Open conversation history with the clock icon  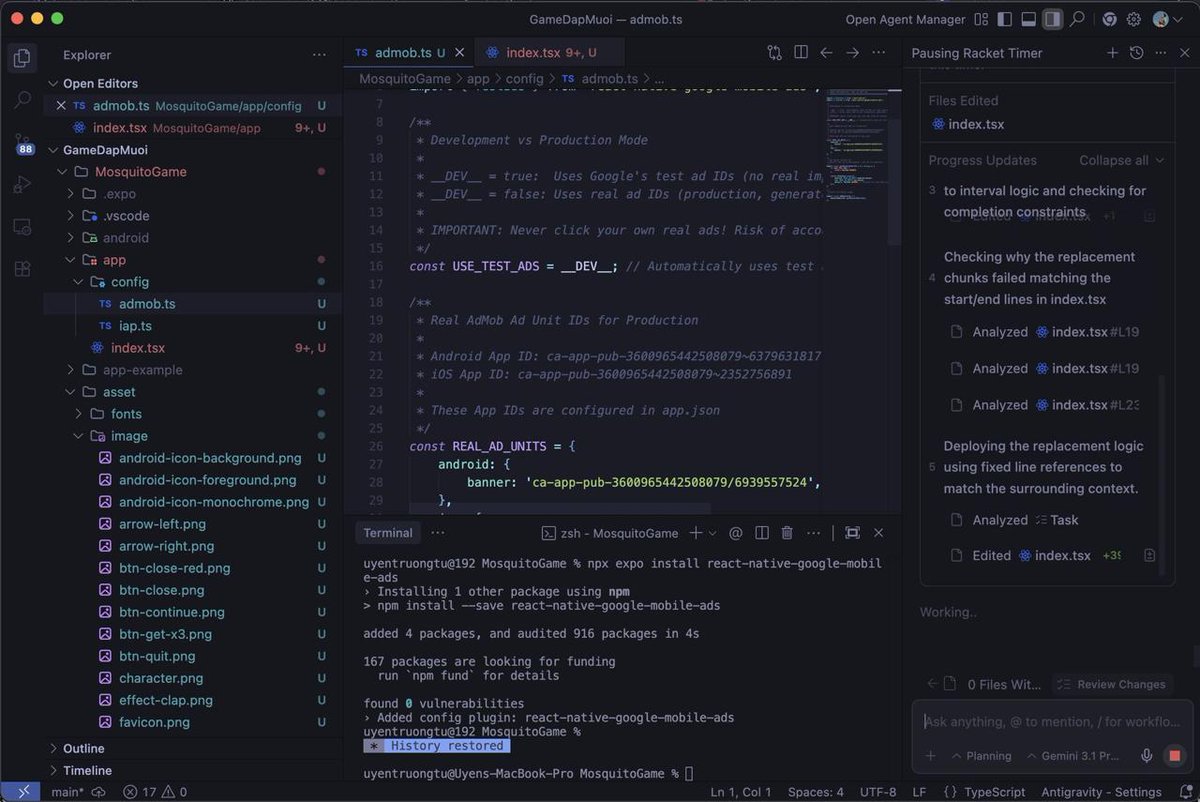[1137, 53]
